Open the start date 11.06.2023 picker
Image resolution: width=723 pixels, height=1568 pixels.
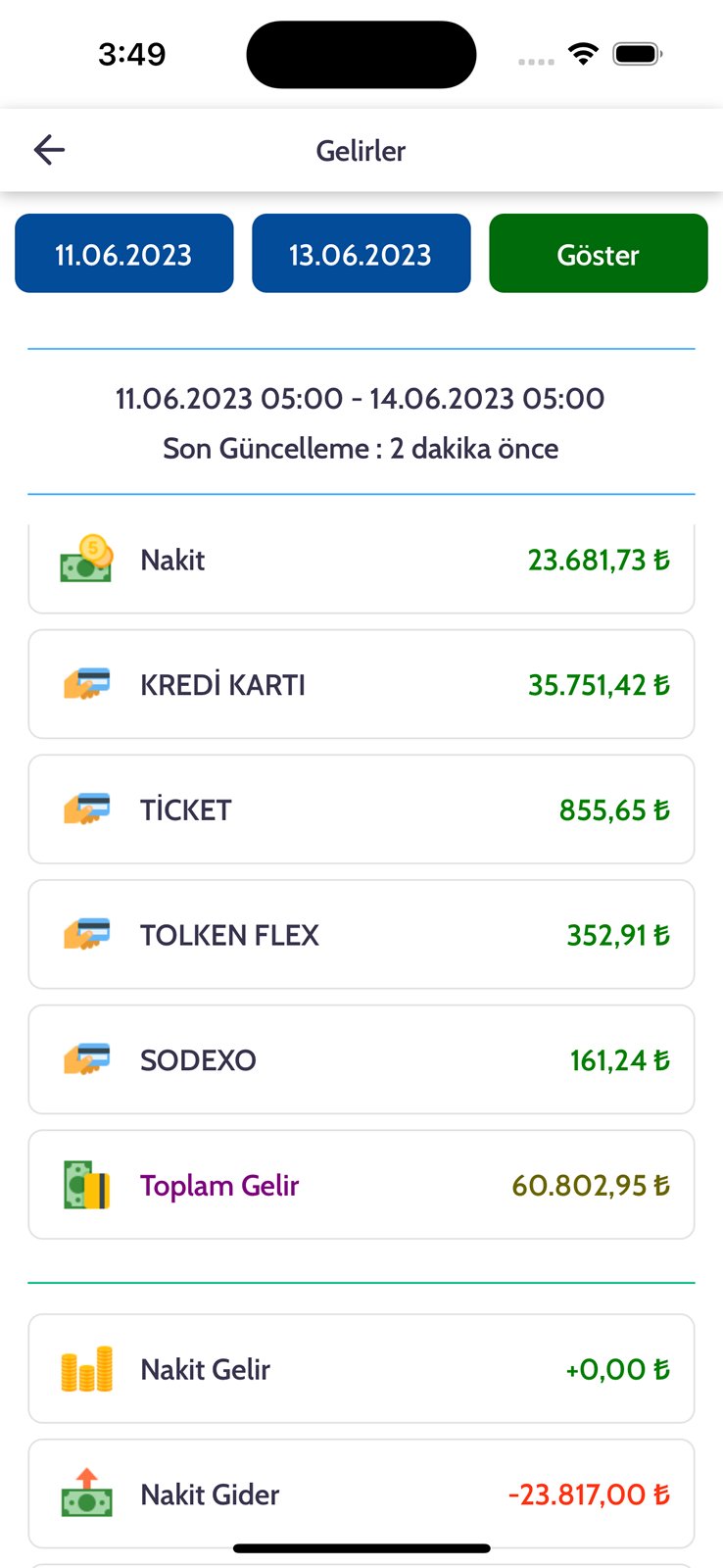[x=124, y=254]
